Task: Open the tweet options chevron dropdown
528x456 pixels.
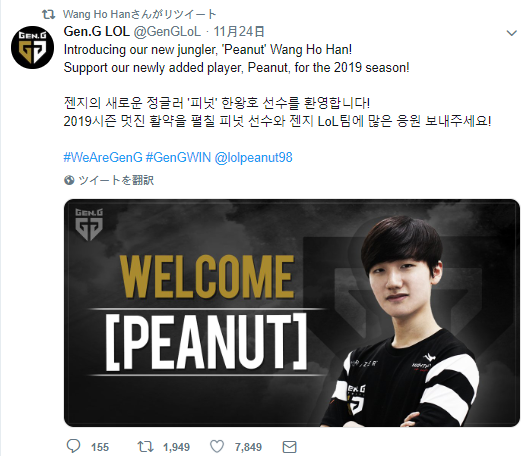Action: 512,33
